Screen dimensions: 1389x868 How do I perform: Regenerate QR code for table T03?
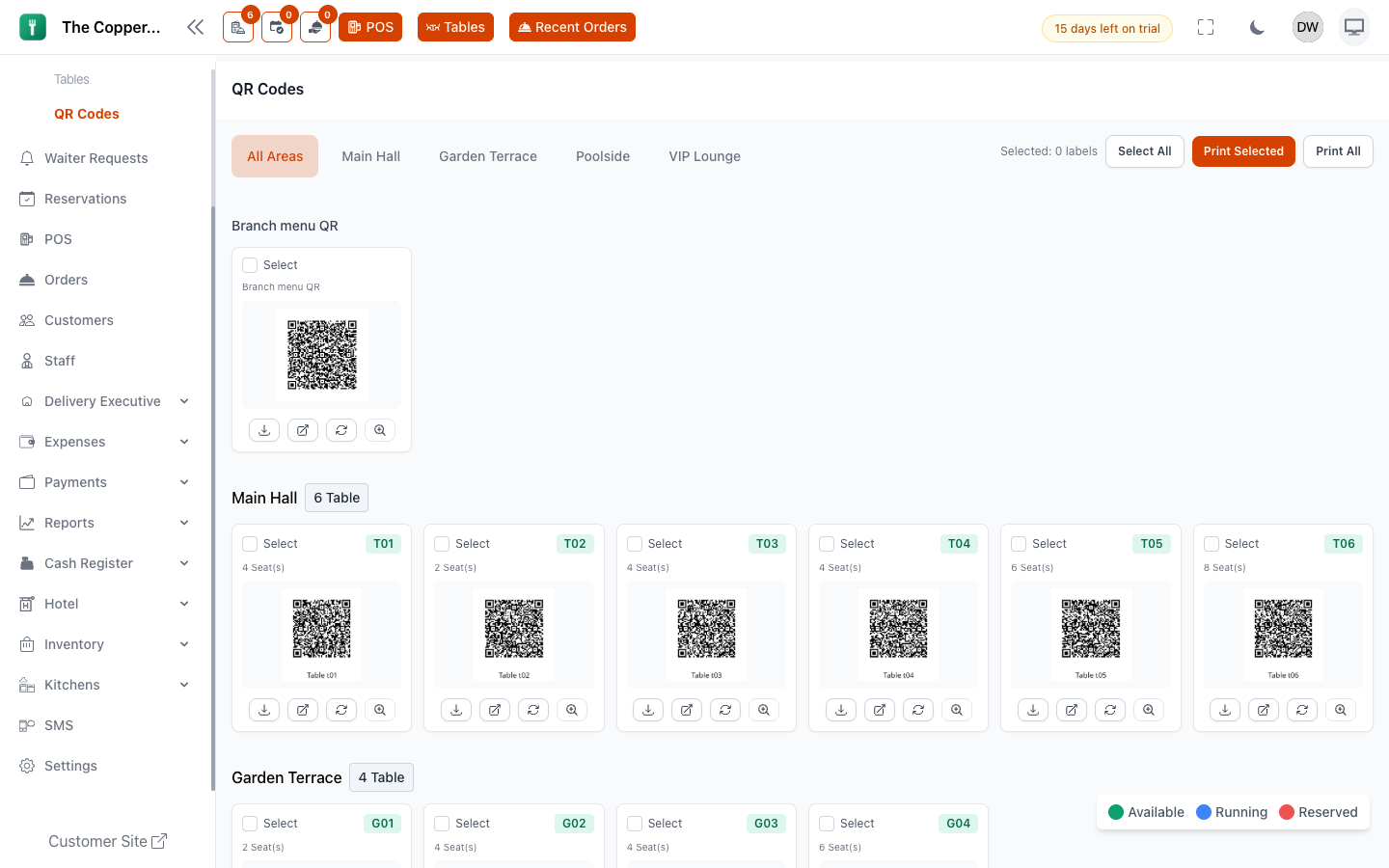(725, 710)
